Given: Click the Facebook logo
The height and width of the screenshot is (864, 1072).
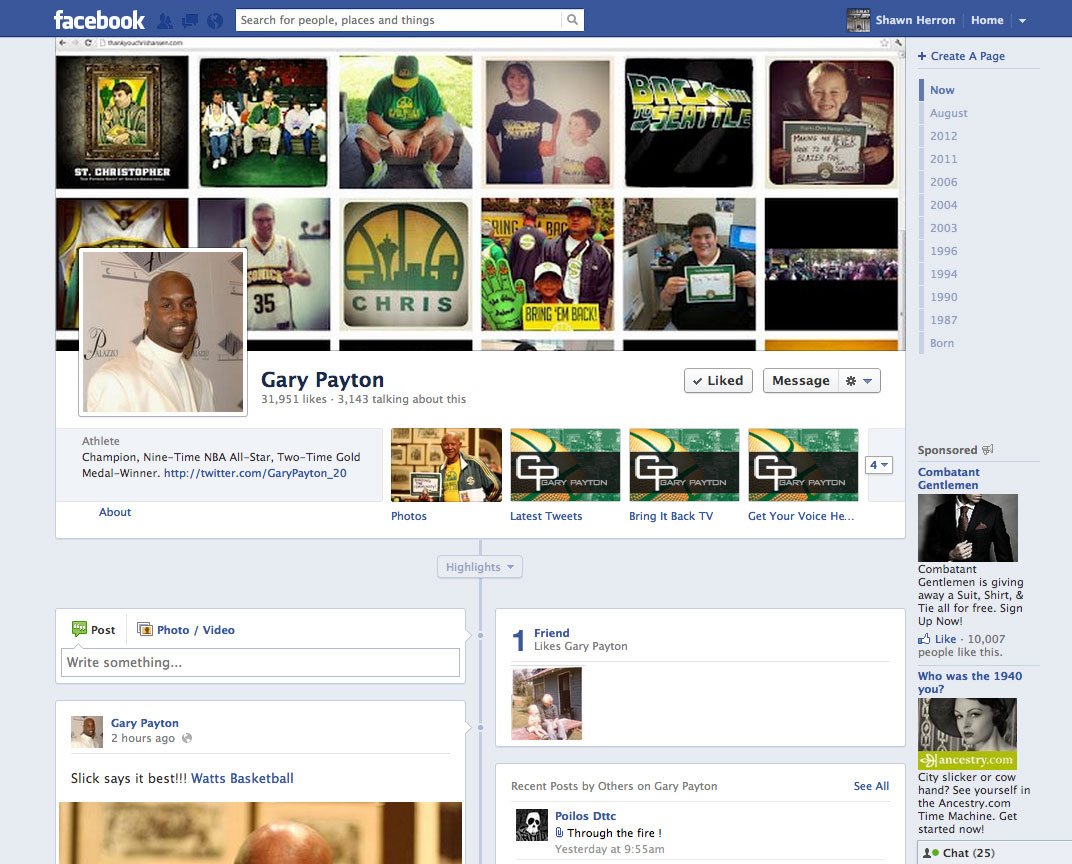Looking at the screenshot, I should pos(99,20).
